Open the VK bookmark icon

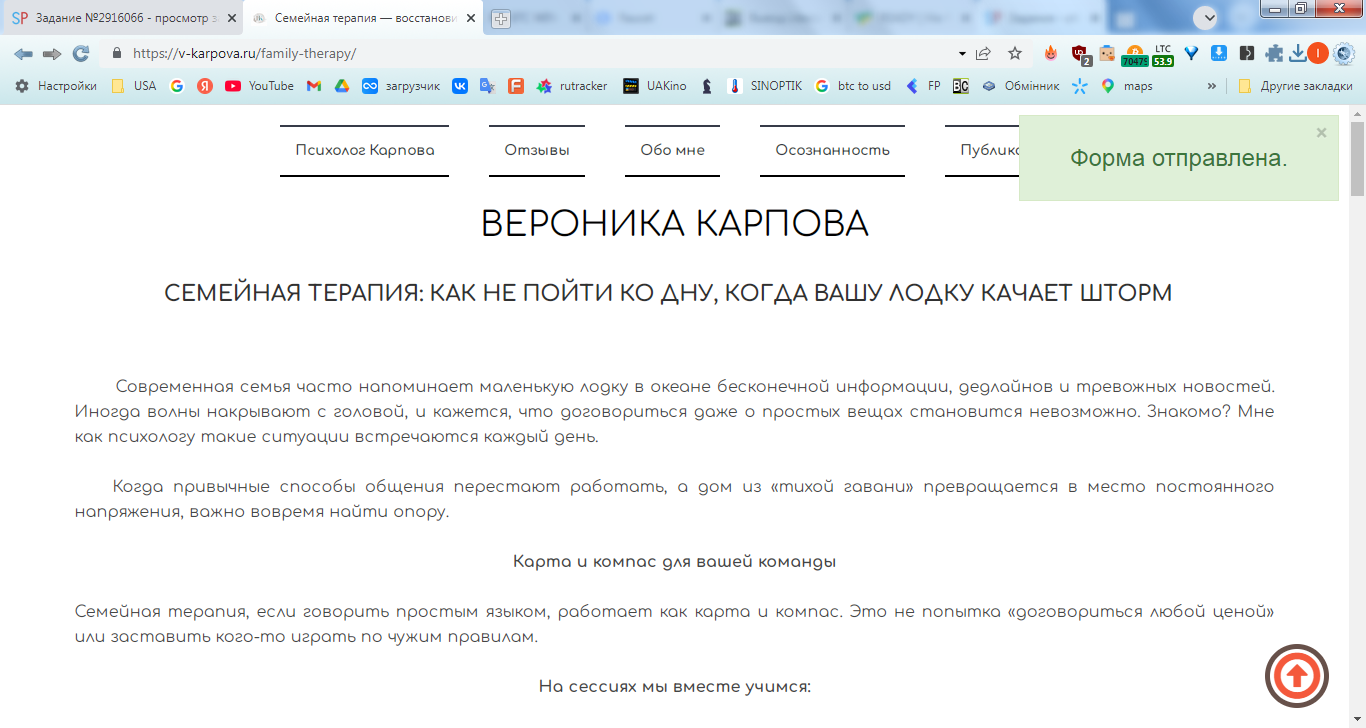tap(460, 86)
